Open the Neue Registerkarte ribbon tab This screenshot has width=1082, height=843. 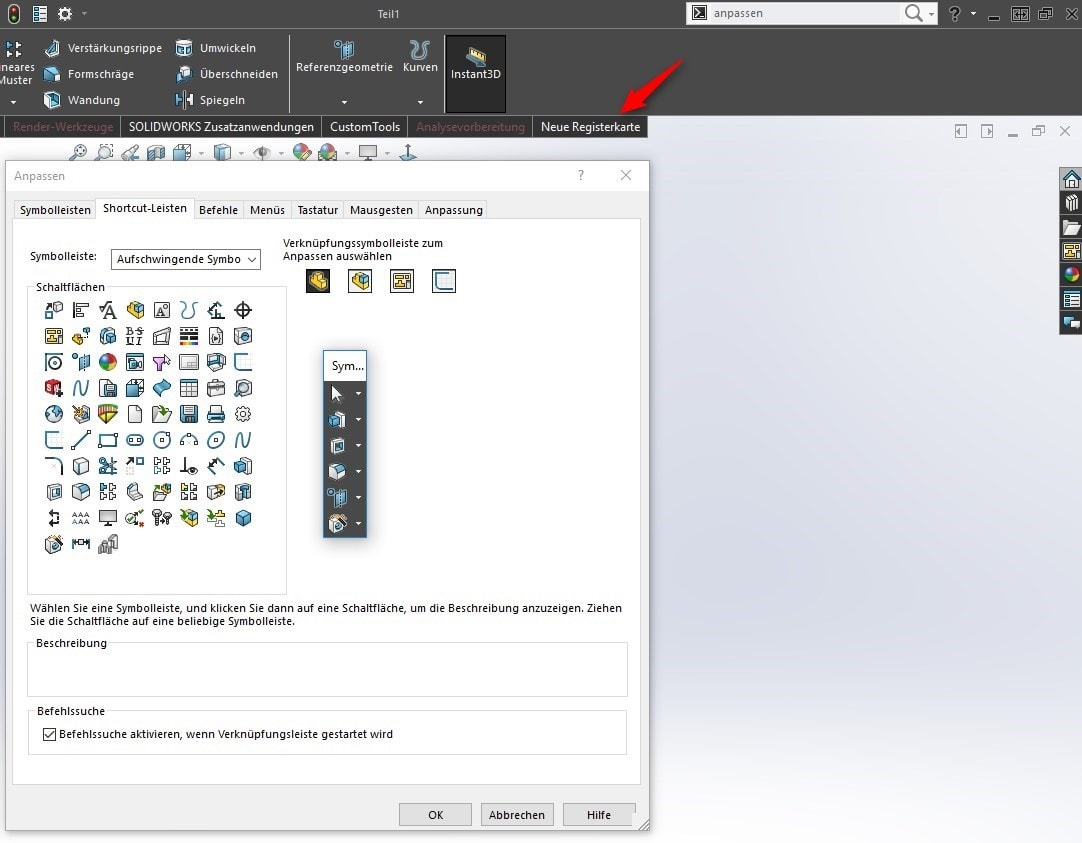[x=590, y=127]
